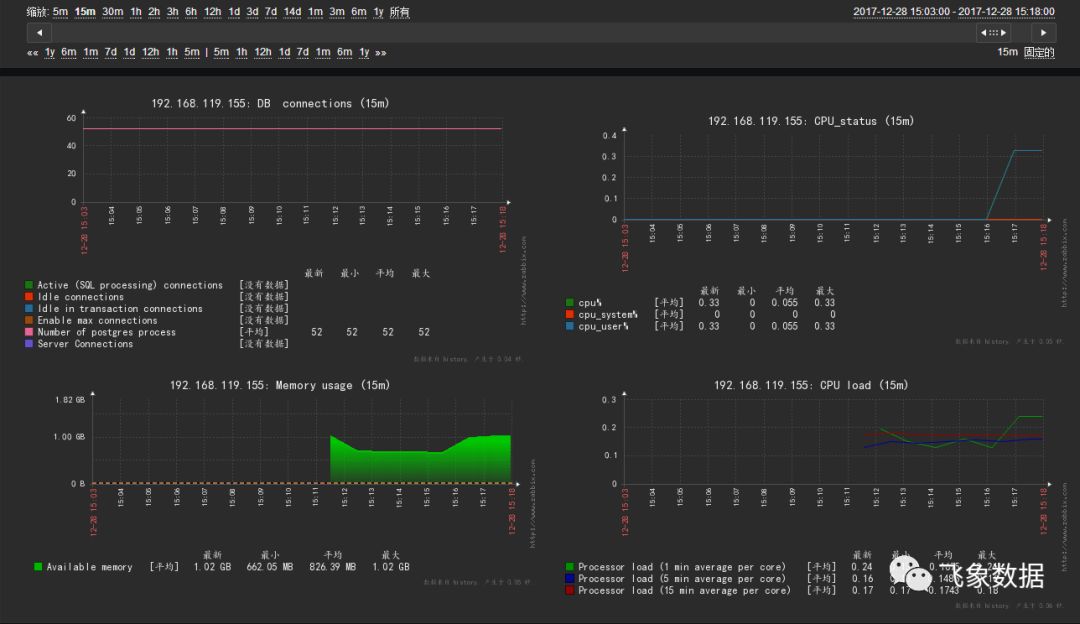Image resolution: width=1080 pixels, height=624 pixels.
Task: Click the right scroll arrow on timeline bar
Action: pos(1043,32)
